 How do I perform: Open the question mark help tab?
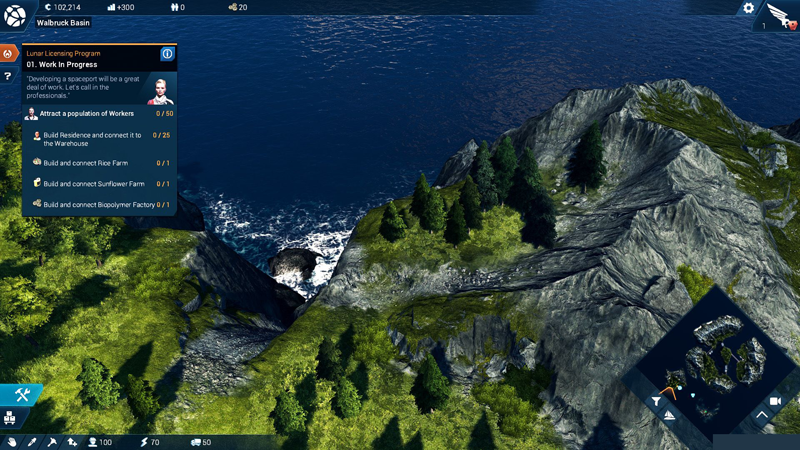[8, 76]
